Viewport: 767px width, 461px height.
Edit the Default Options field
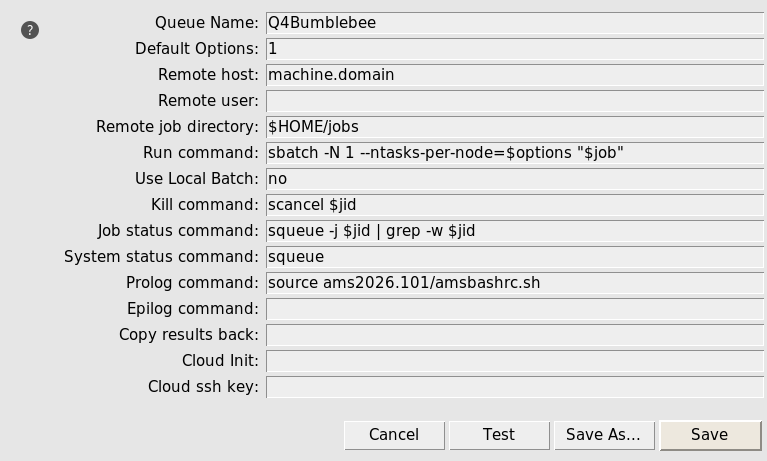pyautogui.click(x=514, y=49)
